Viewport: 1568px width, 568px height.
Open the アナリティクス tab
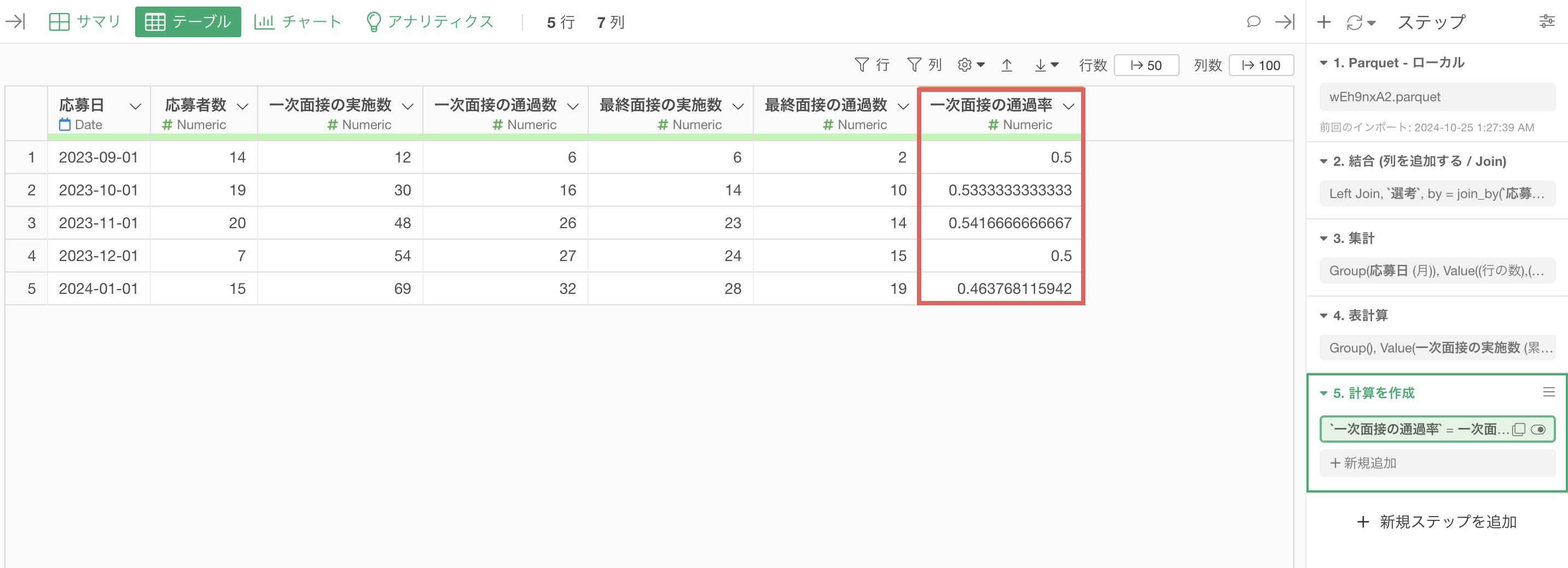coord(429,22)
